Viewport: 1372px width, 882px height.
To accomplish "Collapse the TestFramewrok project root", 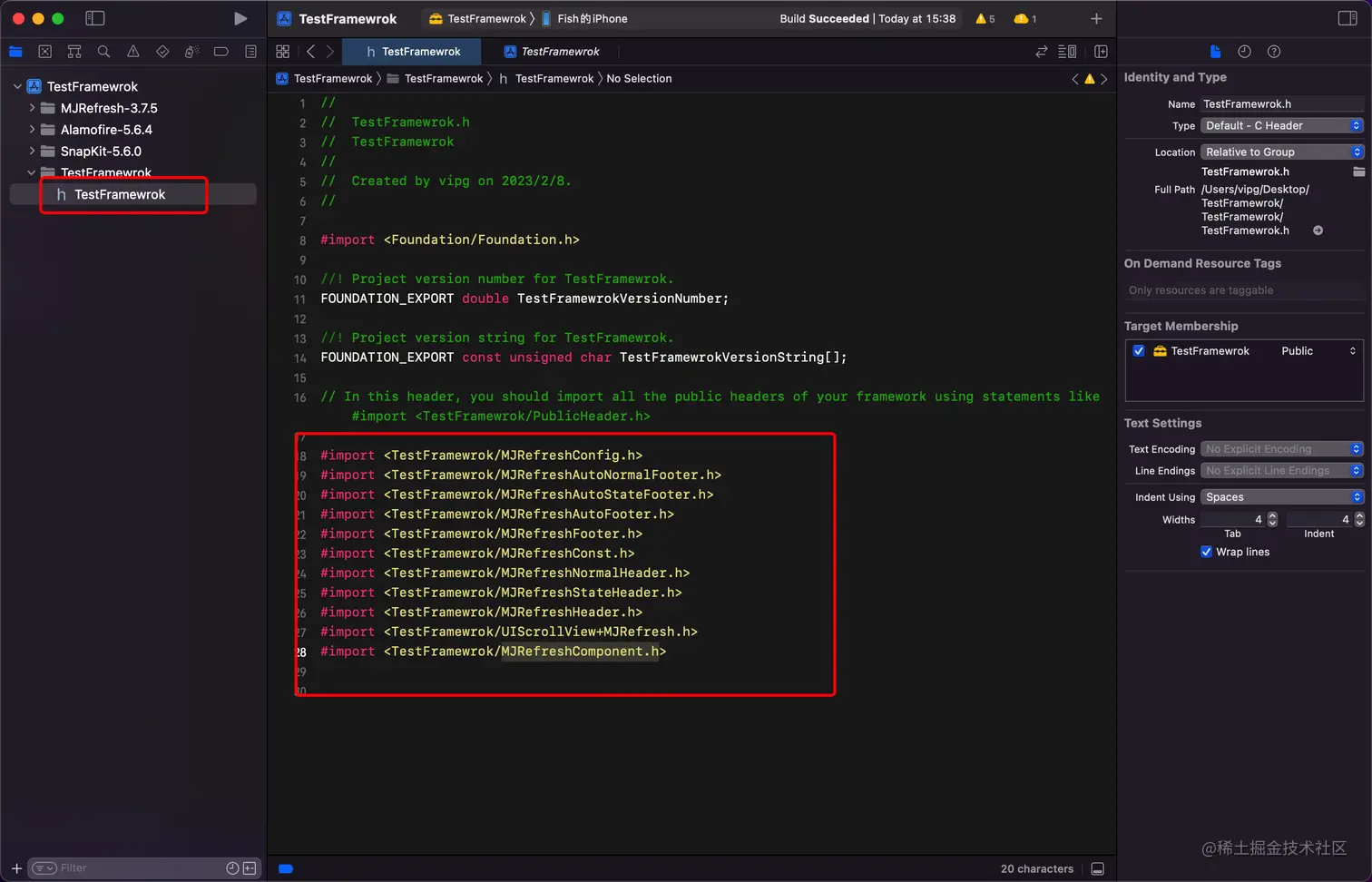I will coord(17,86).
